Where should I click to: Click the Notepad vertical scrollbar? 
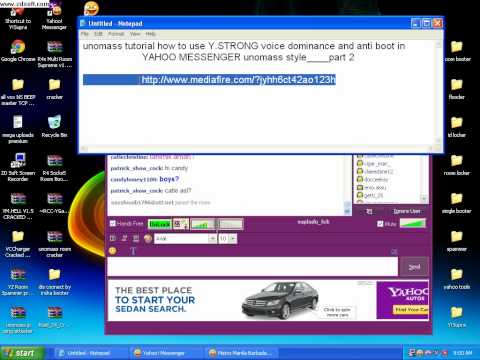click(439, 94)
